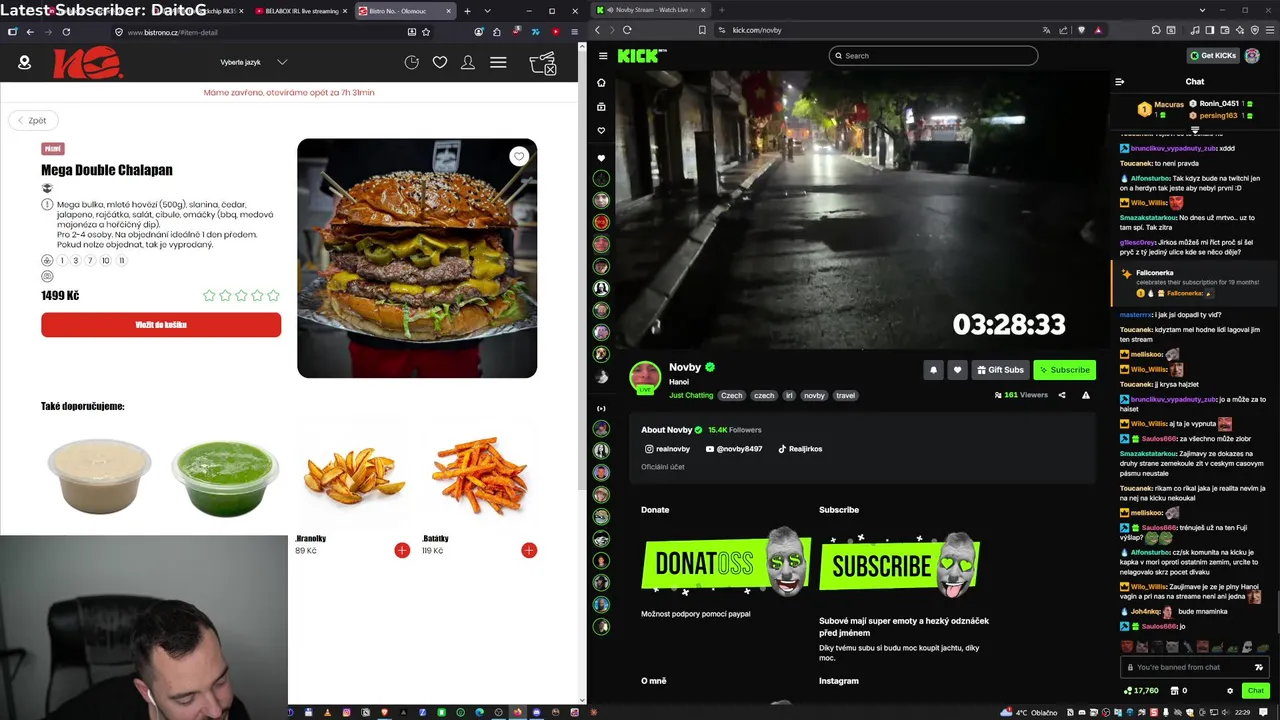
Task: Open Brave shields icon in Kick address bar
Action: click(x=1081, y=30)
